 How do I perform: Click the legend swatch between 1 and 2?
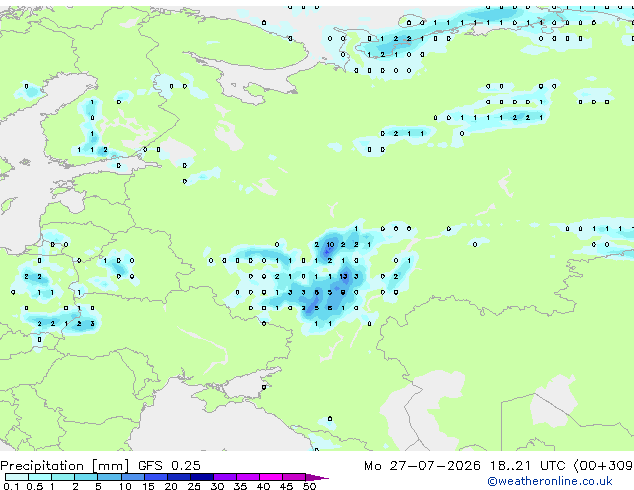pyautogui.click(x=63, y=477)
